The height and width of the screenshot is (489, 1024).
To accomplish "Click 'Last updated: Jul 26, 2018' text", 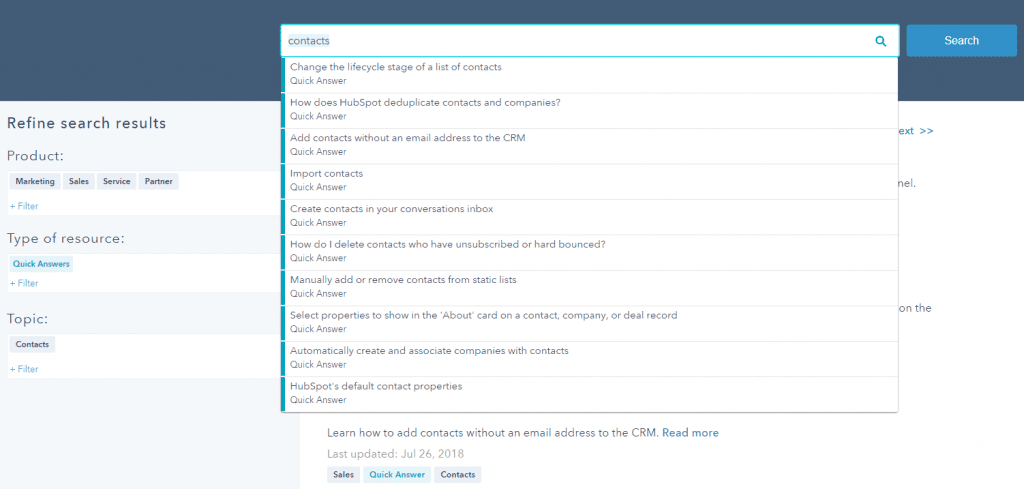I will 396,454.
